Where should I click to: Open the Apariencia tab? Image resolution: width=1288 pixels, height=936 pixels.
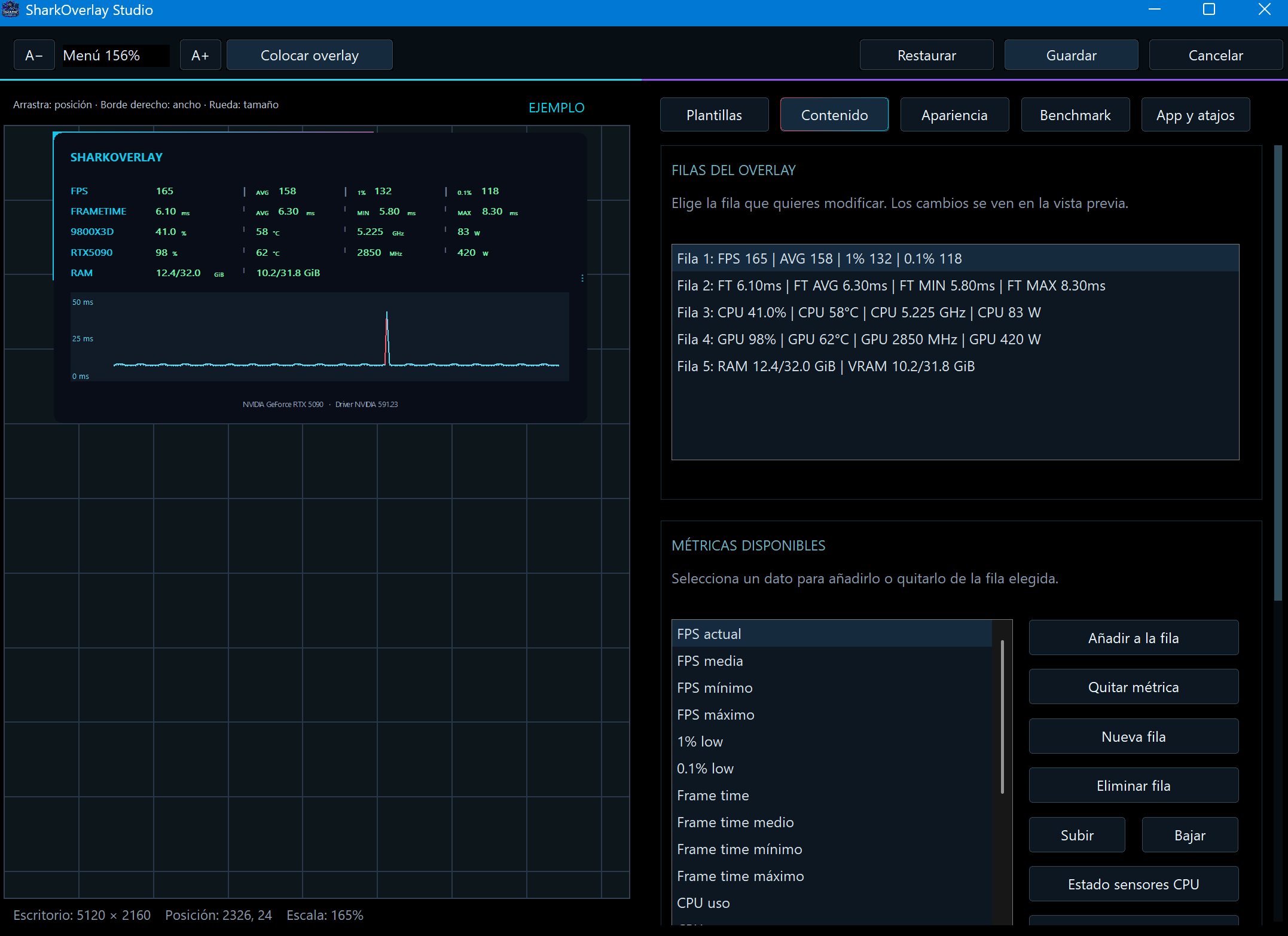tap(954, 115)
